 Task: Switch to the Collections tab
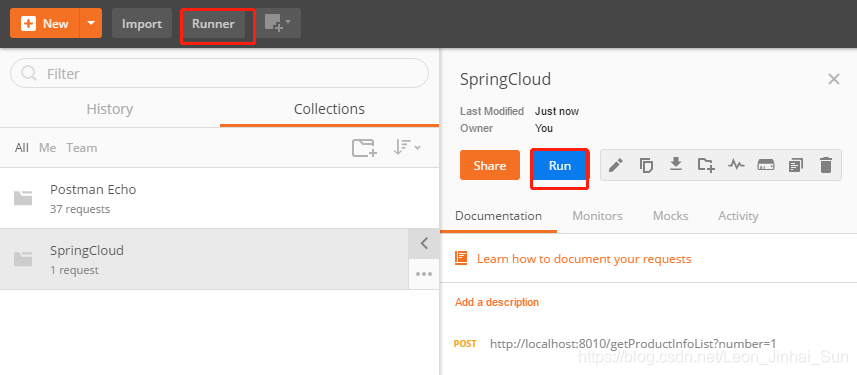pyautogui.click(x=329, y=109)
